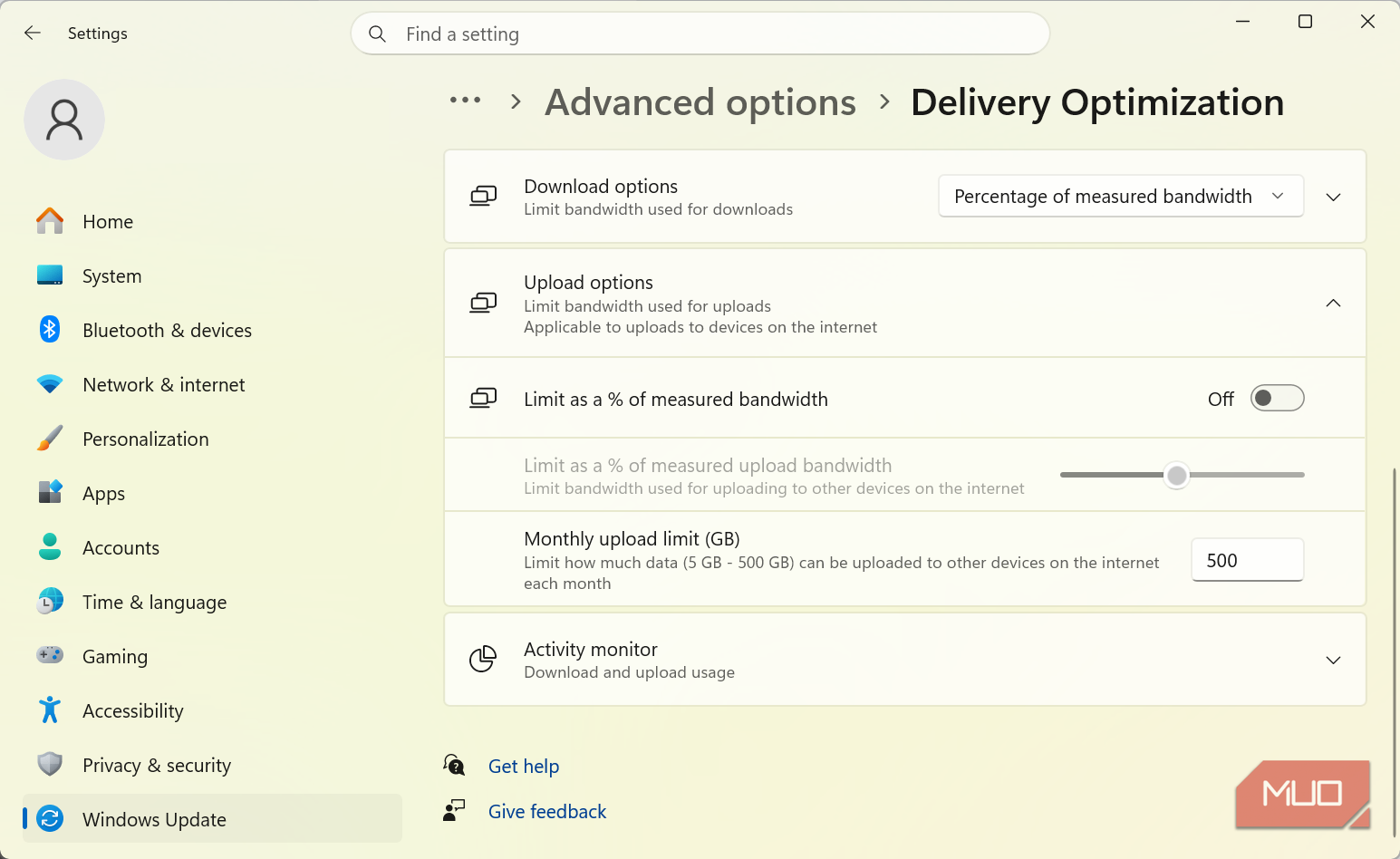Click the Monthly upload limit (GB) label
This screenshot has width=1400, height=859.
[x=632, y=539]
